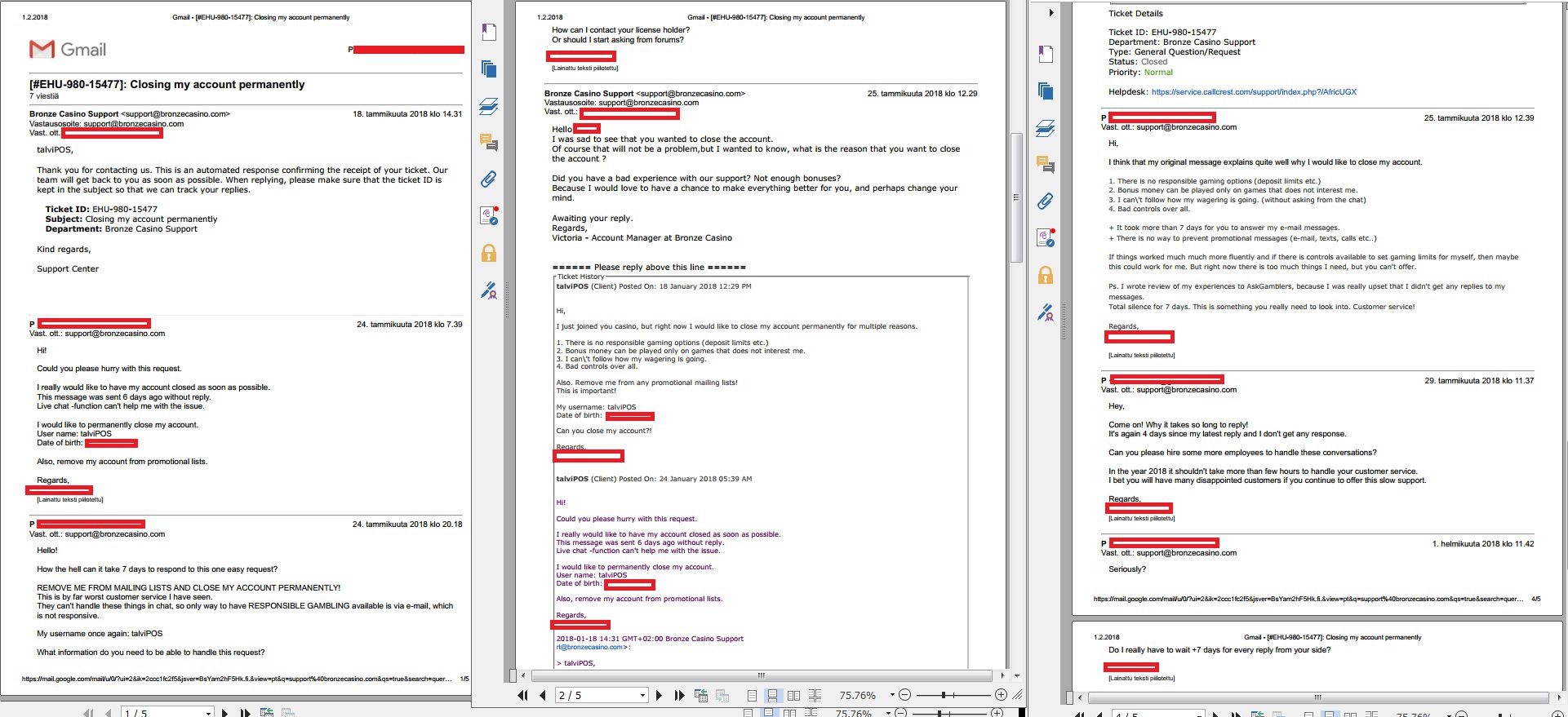Open page thumbnails panel in middle window
The width and height of the screenshot is (1568, 717).
click(488, 69)
